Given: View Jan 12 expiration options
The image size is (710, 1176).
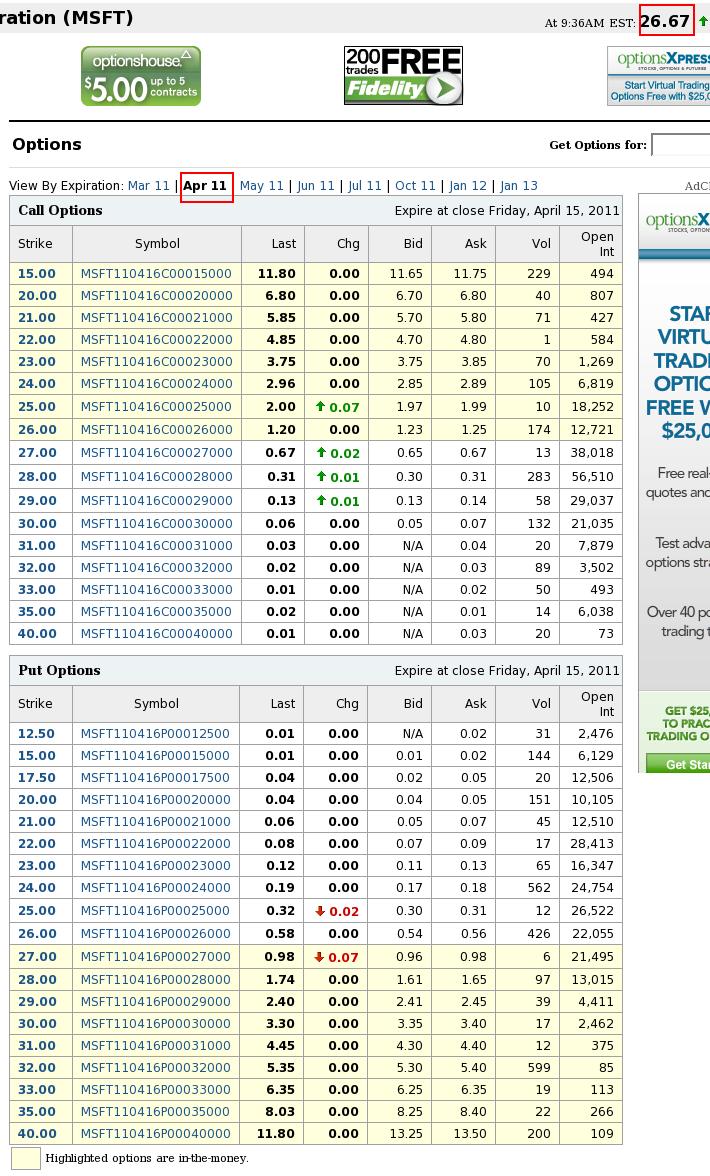Looking at the screenshot, I should click(x=468, y=186).
